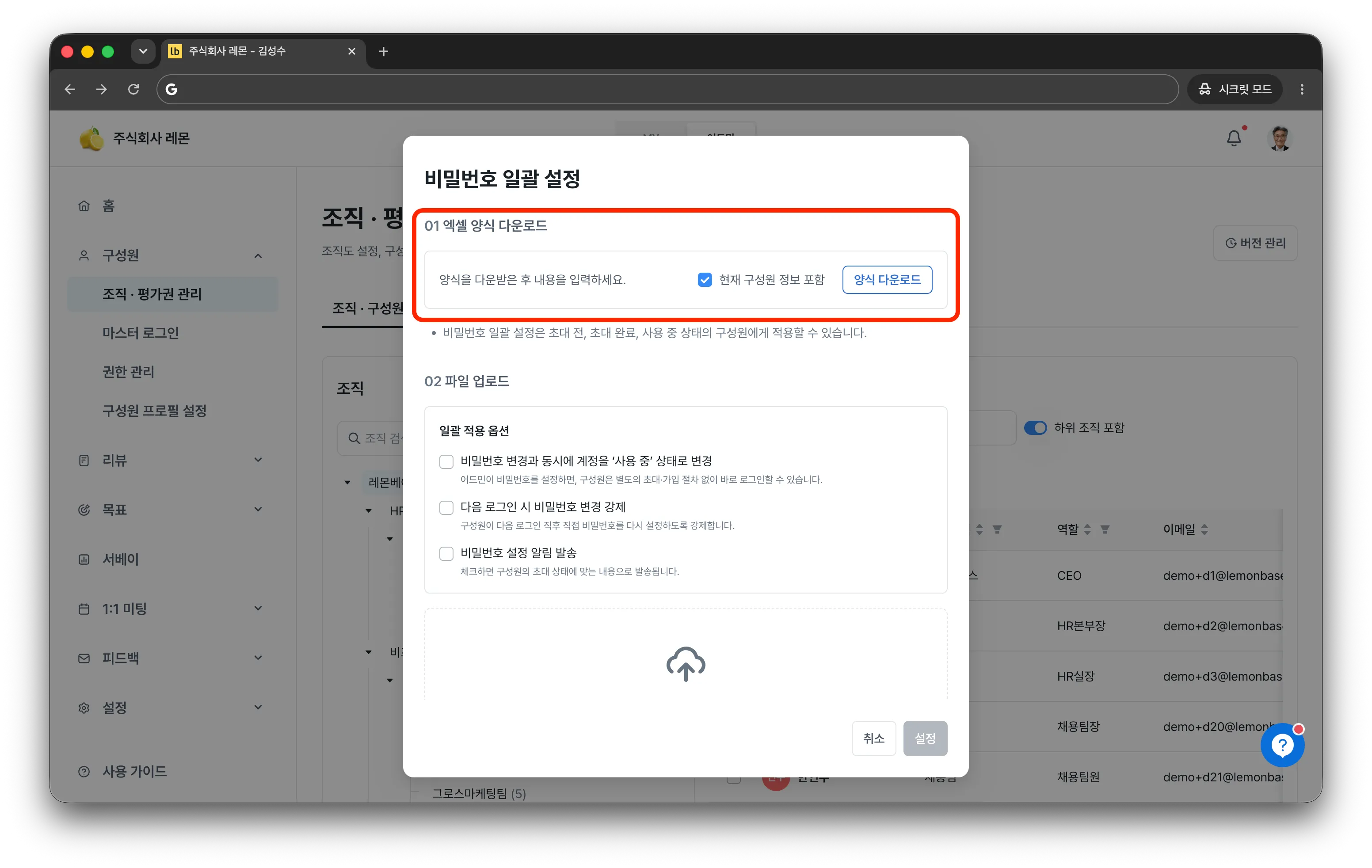Open a new browser tab
Screen dimensions: 1372x868
[x=384, y=51]
